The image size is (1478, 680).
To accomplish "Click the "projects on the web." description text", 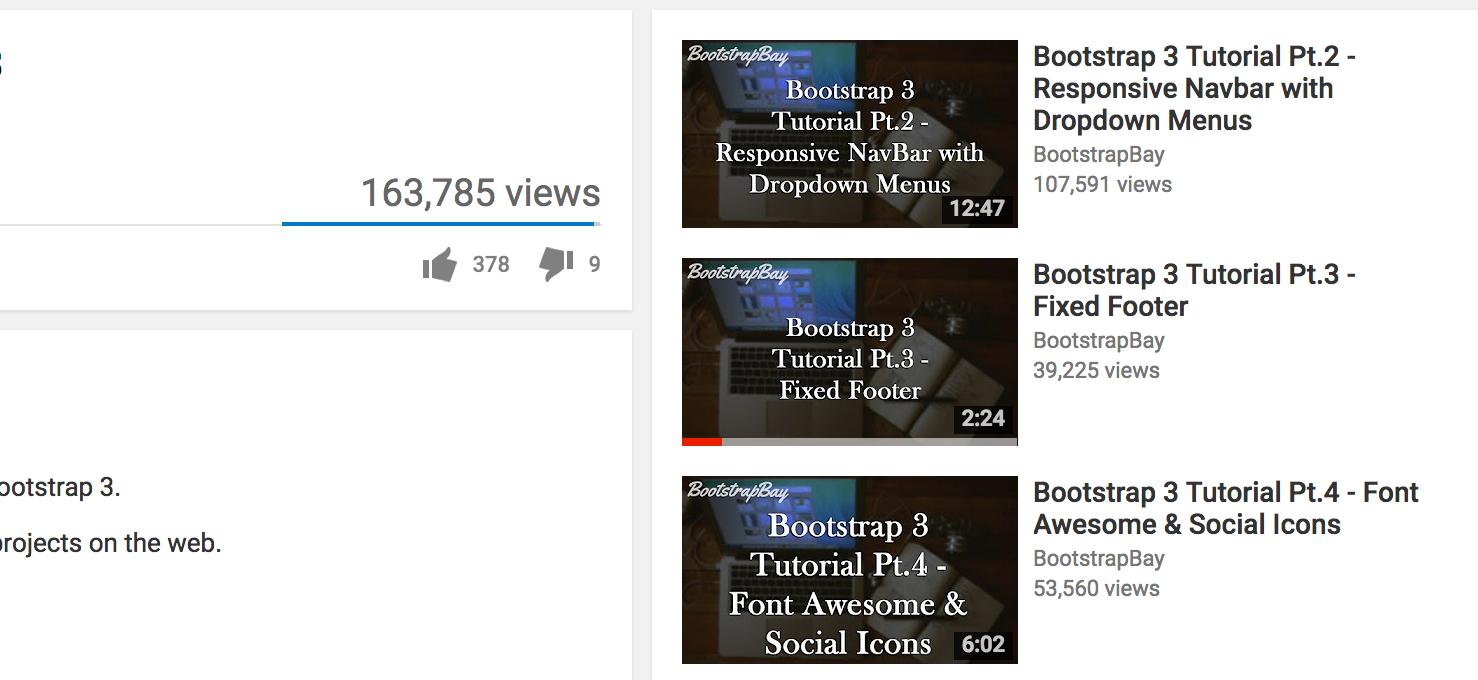I will click(x=110, y=544).
